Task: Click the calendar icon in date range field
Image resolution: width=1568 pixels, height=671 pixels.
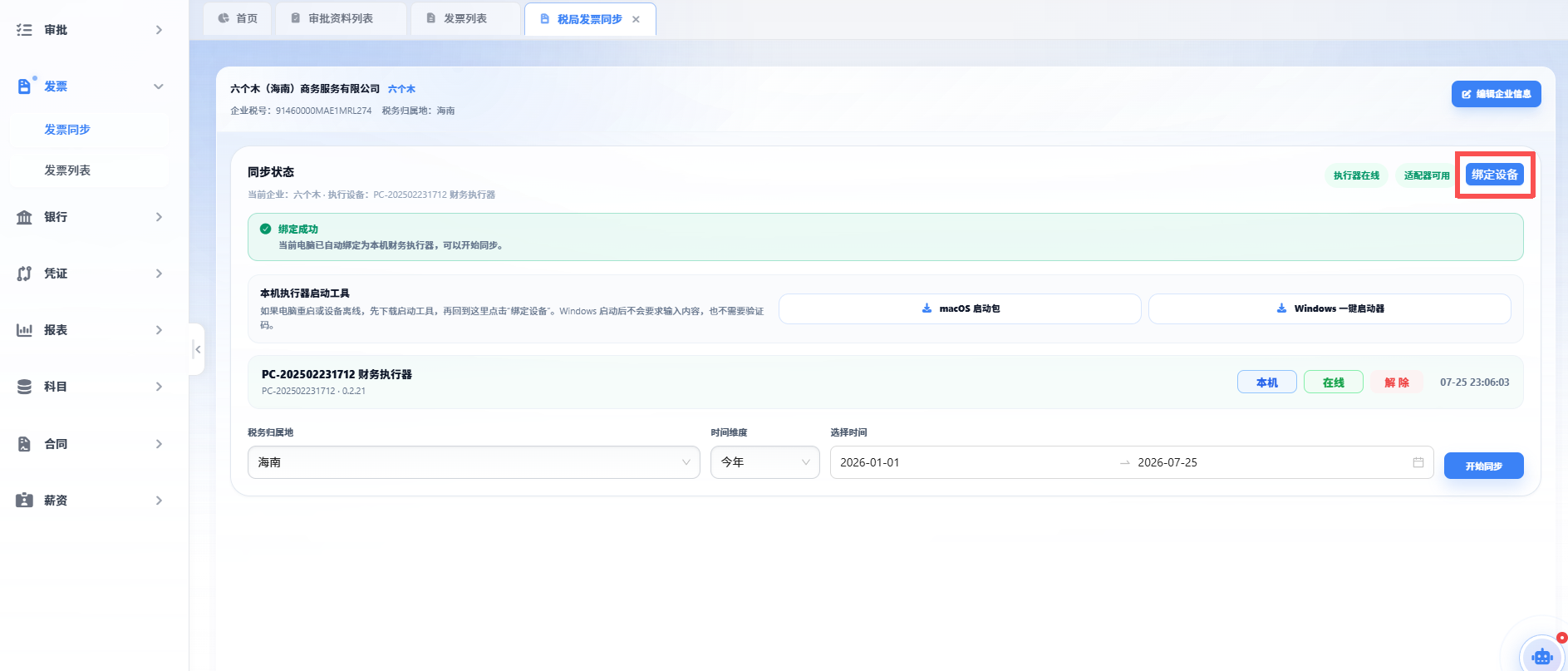Action: tap(1418, 462)
